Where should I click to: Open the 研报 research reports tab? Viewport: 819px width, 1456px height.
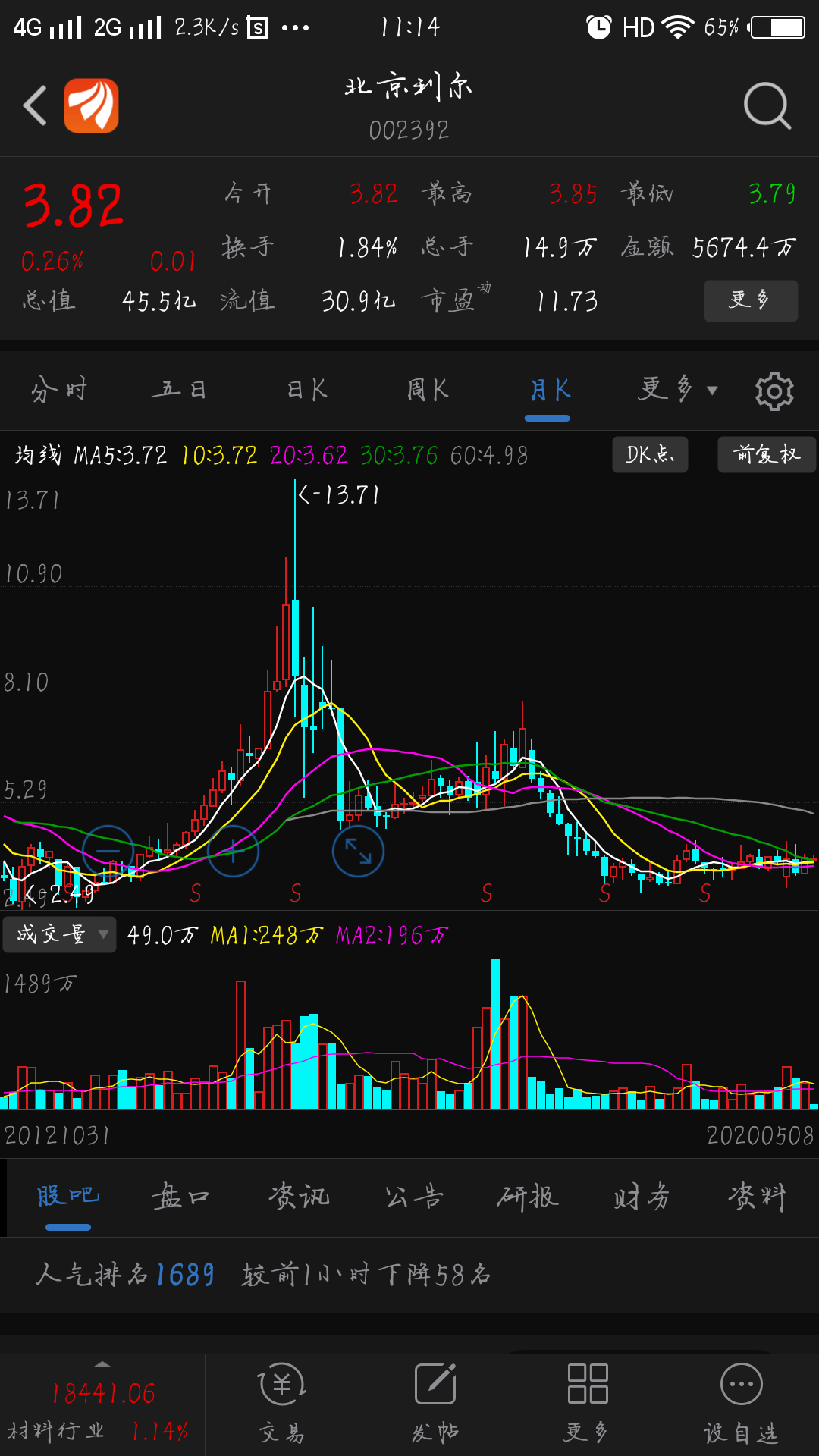point(528,1197)
